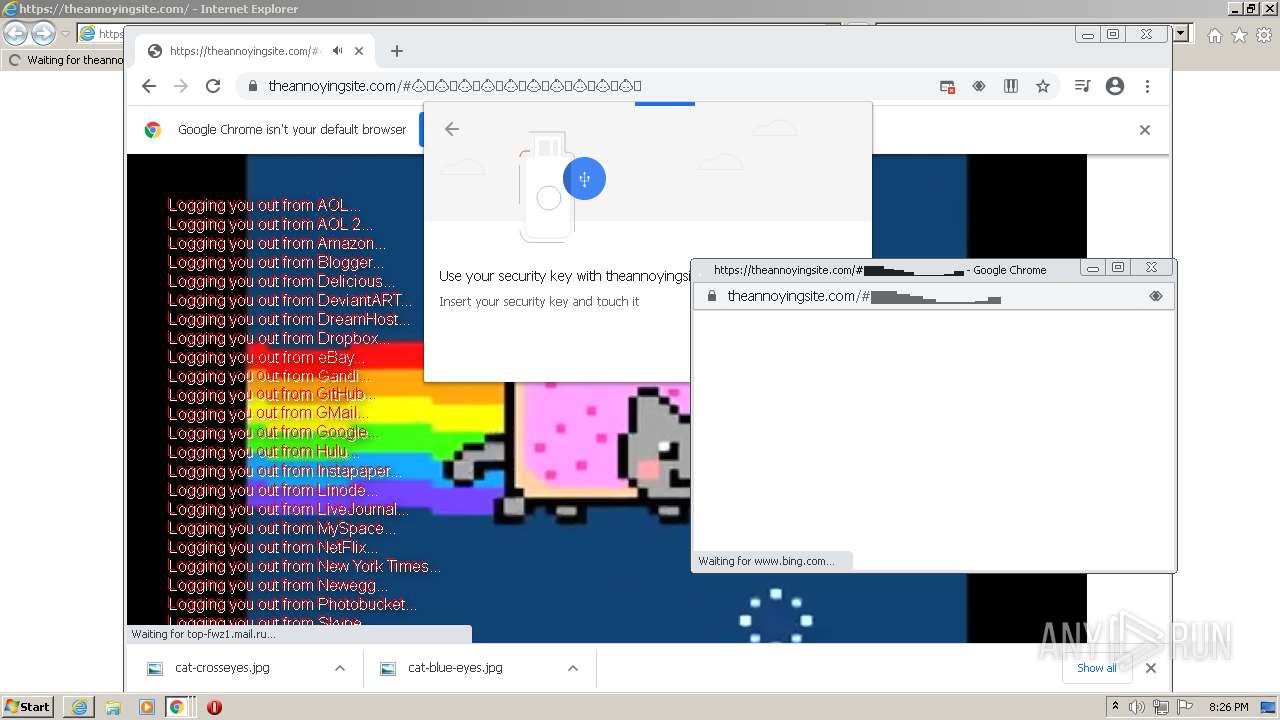Mute the tab via the speaker icon
The width and height of the screenshot is (1280, 720).
(x=338, y=51)
